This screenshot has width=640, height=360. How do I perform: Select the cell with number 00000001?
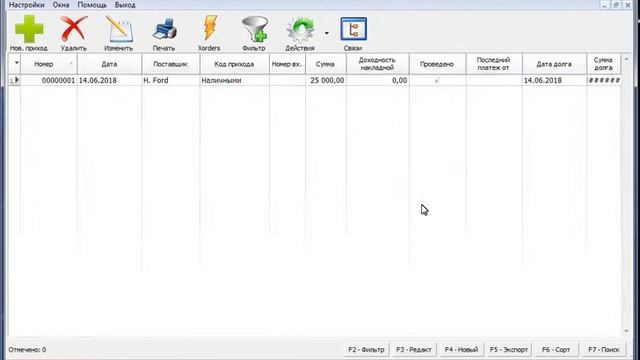[49, 80]
